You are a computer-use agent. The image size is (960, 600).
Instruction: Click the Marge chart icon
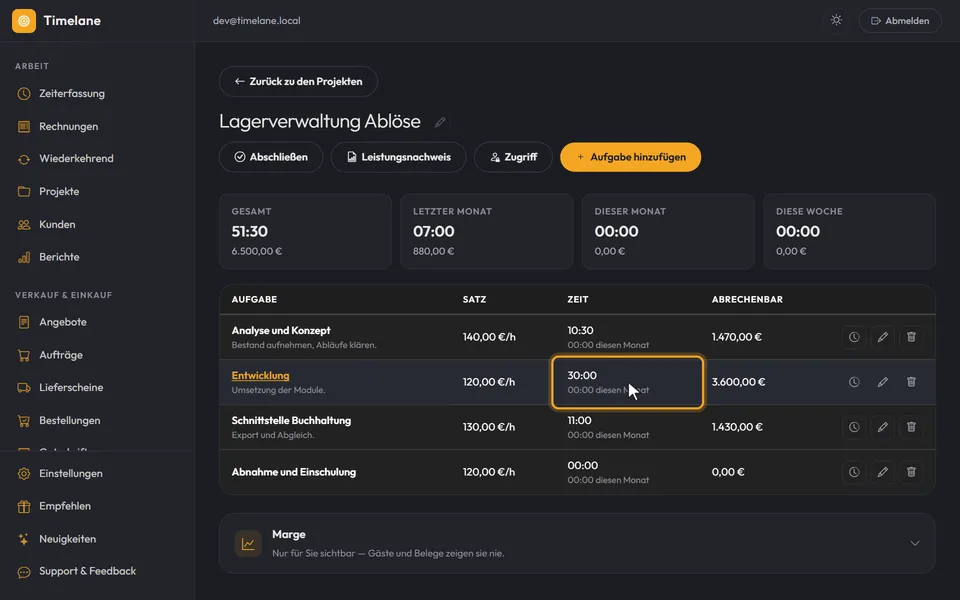pyautogui.click(x=248, y=544)
